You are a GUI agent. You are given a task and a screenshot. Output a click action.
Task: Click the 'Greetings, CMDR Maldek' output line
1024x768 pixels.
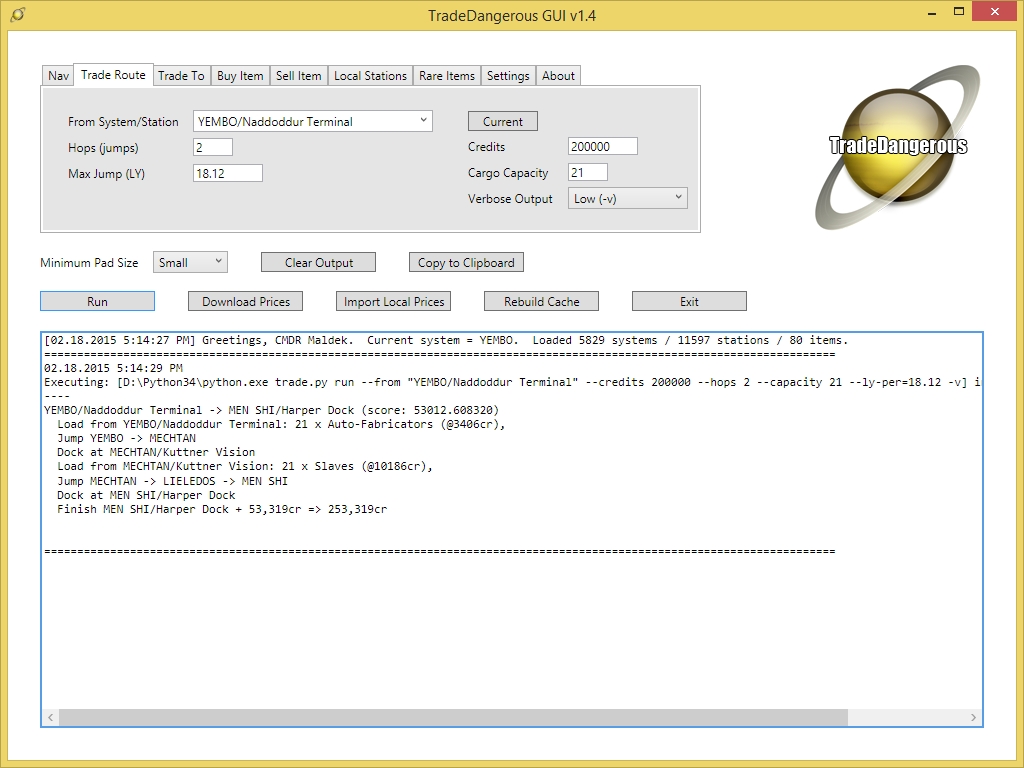pyautogui.click(x=446, y=340)
